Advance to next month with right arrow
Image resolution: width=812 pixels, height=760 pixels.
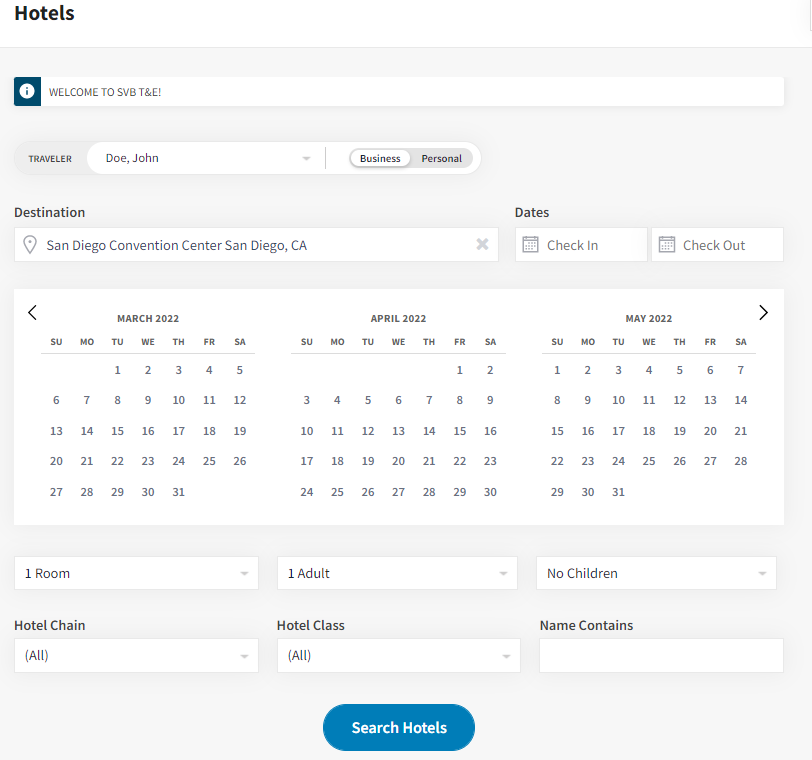pyautogui.click(x=764, y=312)
